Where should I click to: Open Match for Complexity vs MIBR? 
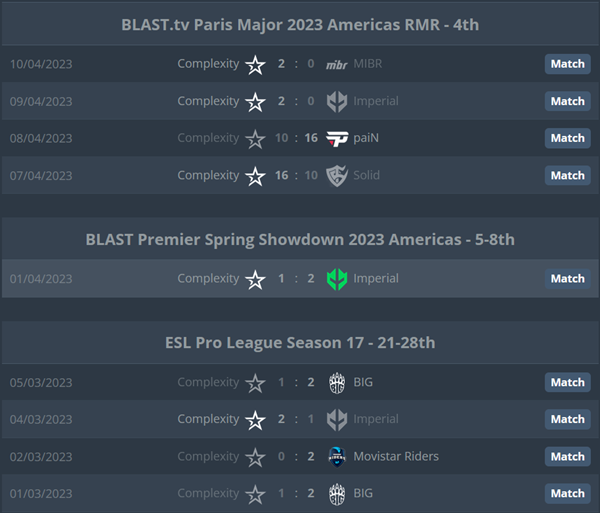pos(567,64)
